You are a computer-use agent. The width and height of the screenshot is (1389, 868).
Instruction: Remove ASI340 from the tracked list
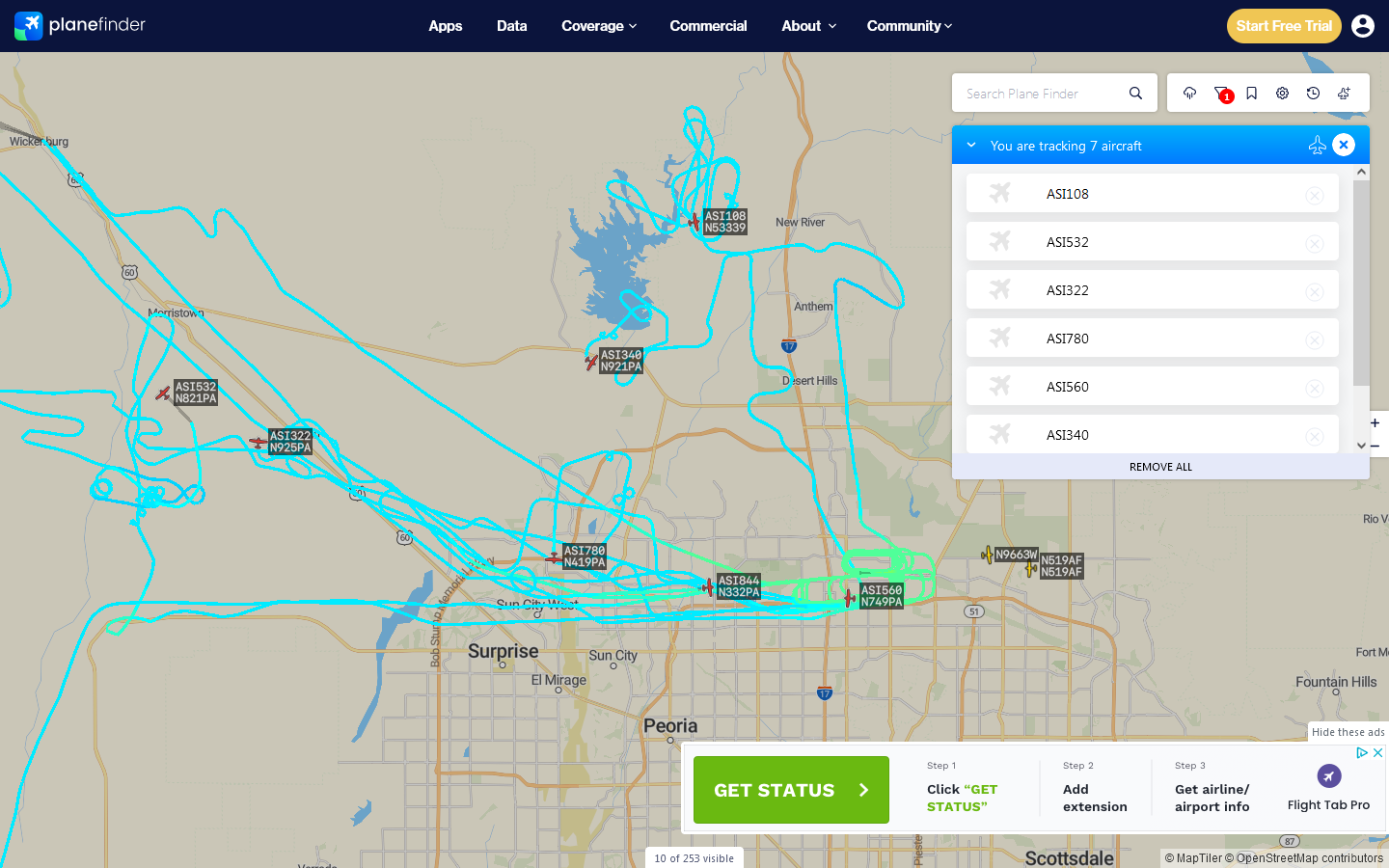coord(1315,436)
